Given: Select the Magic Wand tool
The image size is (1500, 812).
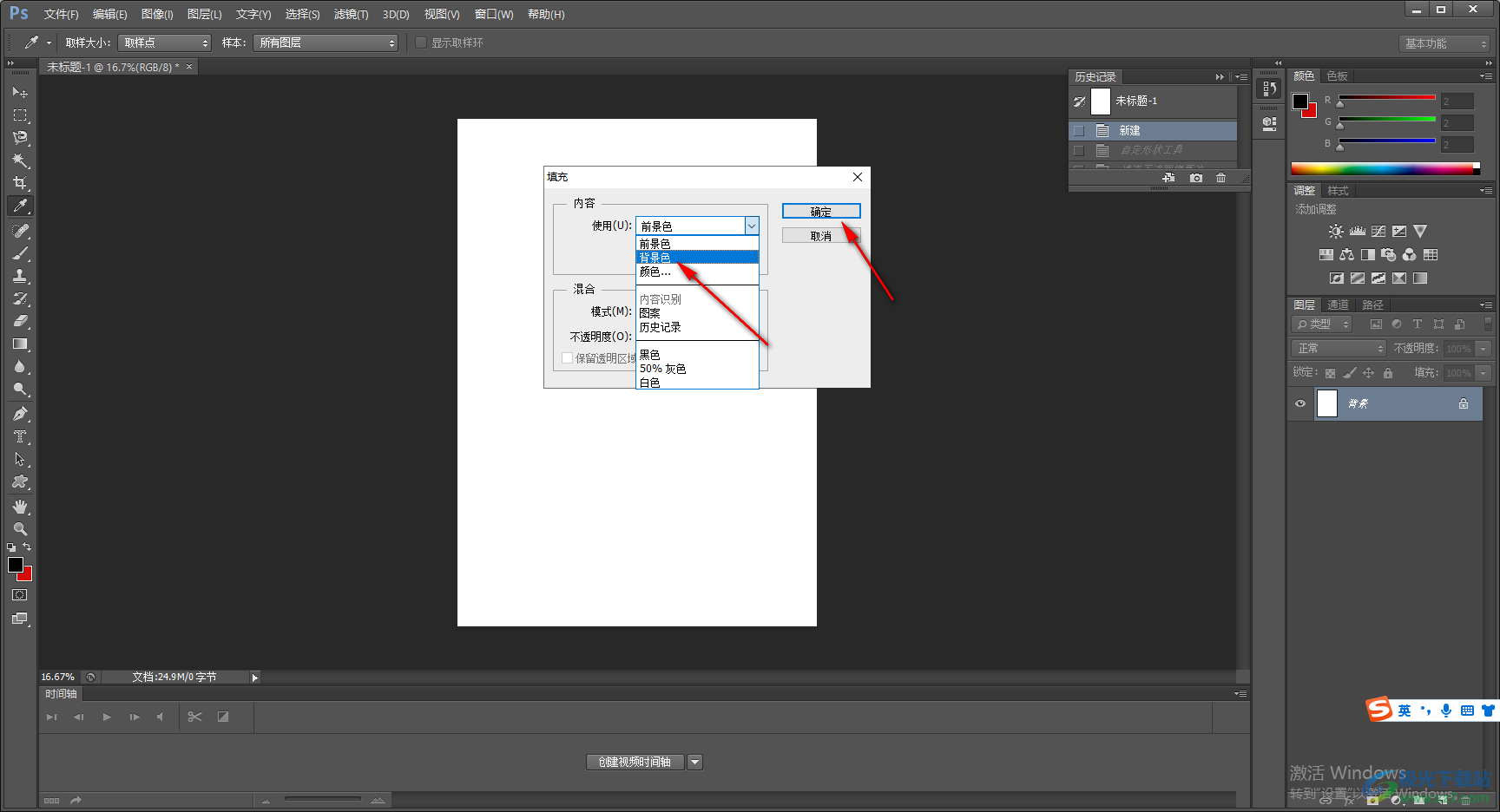Looking at the screenshot, I should tap(20, 160).
